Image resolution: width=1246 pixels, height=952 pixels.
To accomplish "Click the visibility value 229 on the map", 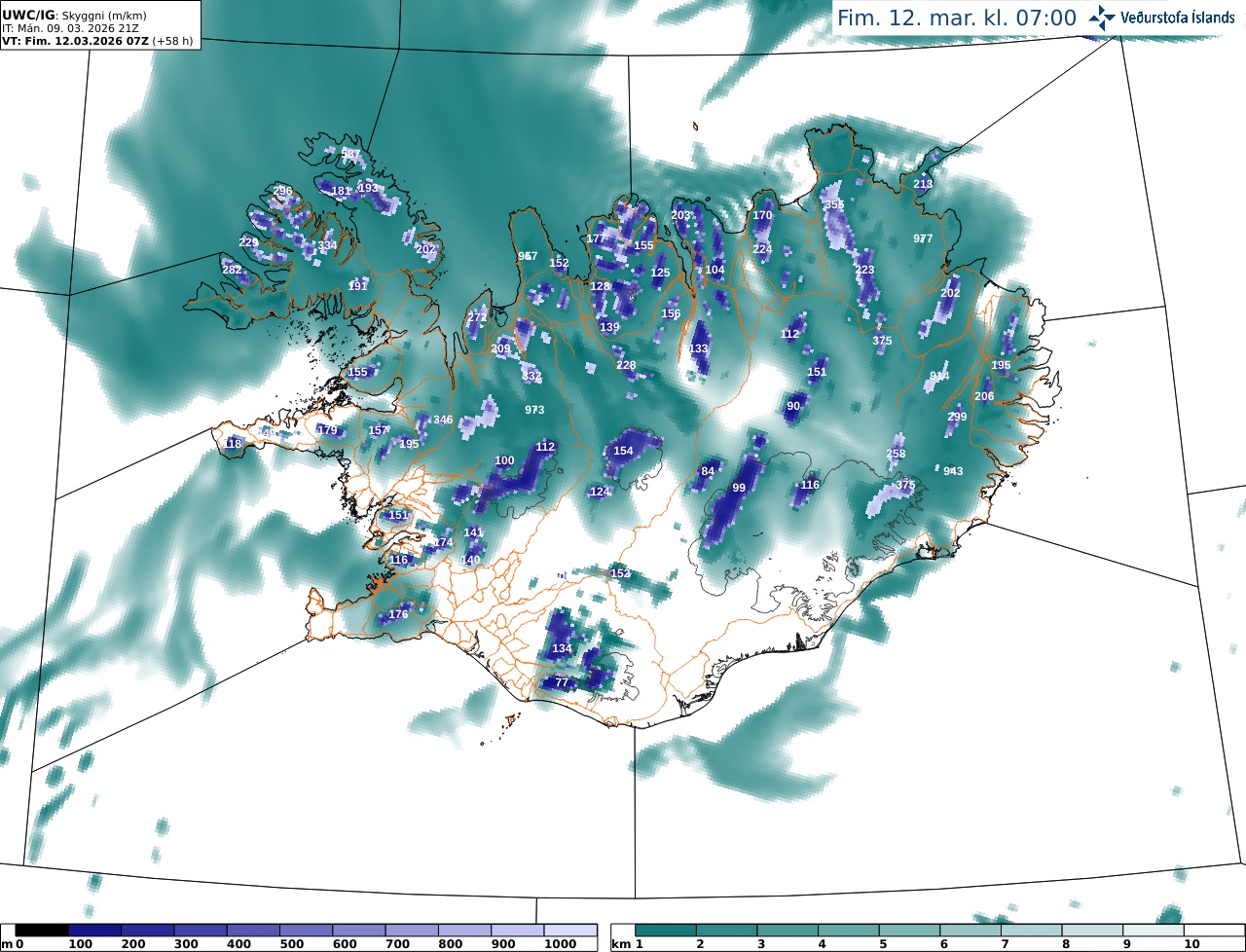I will pyautogui.click(x=249, y=243).
